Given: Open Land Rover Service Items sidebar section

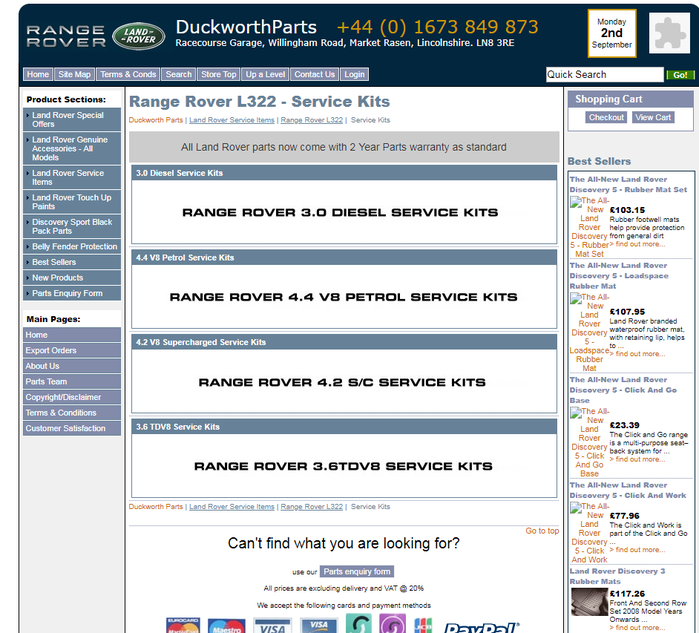Looking at the screenshot, I should pyautogui.click(x=72, y=177).
